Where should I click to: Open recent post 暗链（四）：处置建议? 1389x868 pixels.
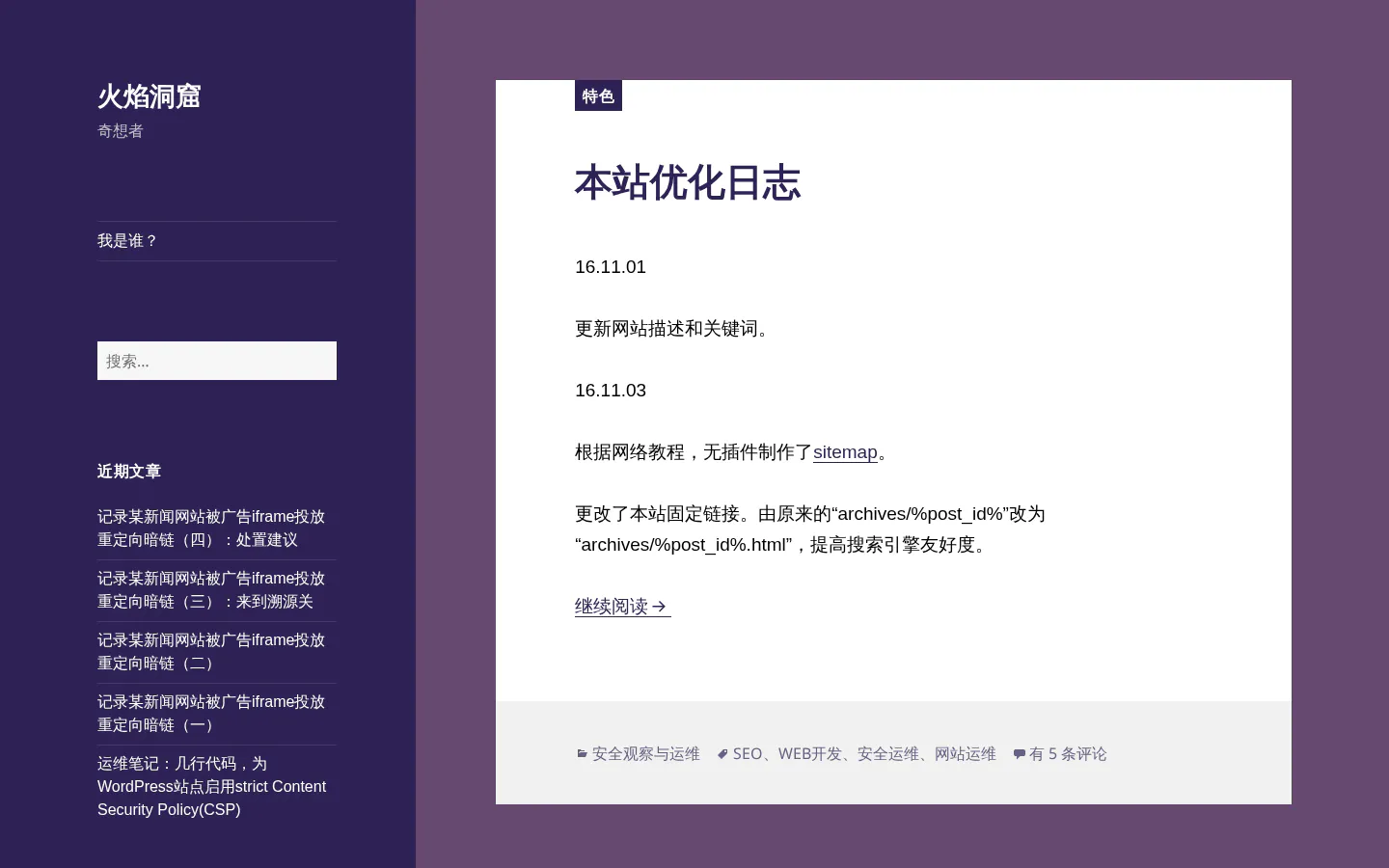pyautogui.click(x=211, y=529)
